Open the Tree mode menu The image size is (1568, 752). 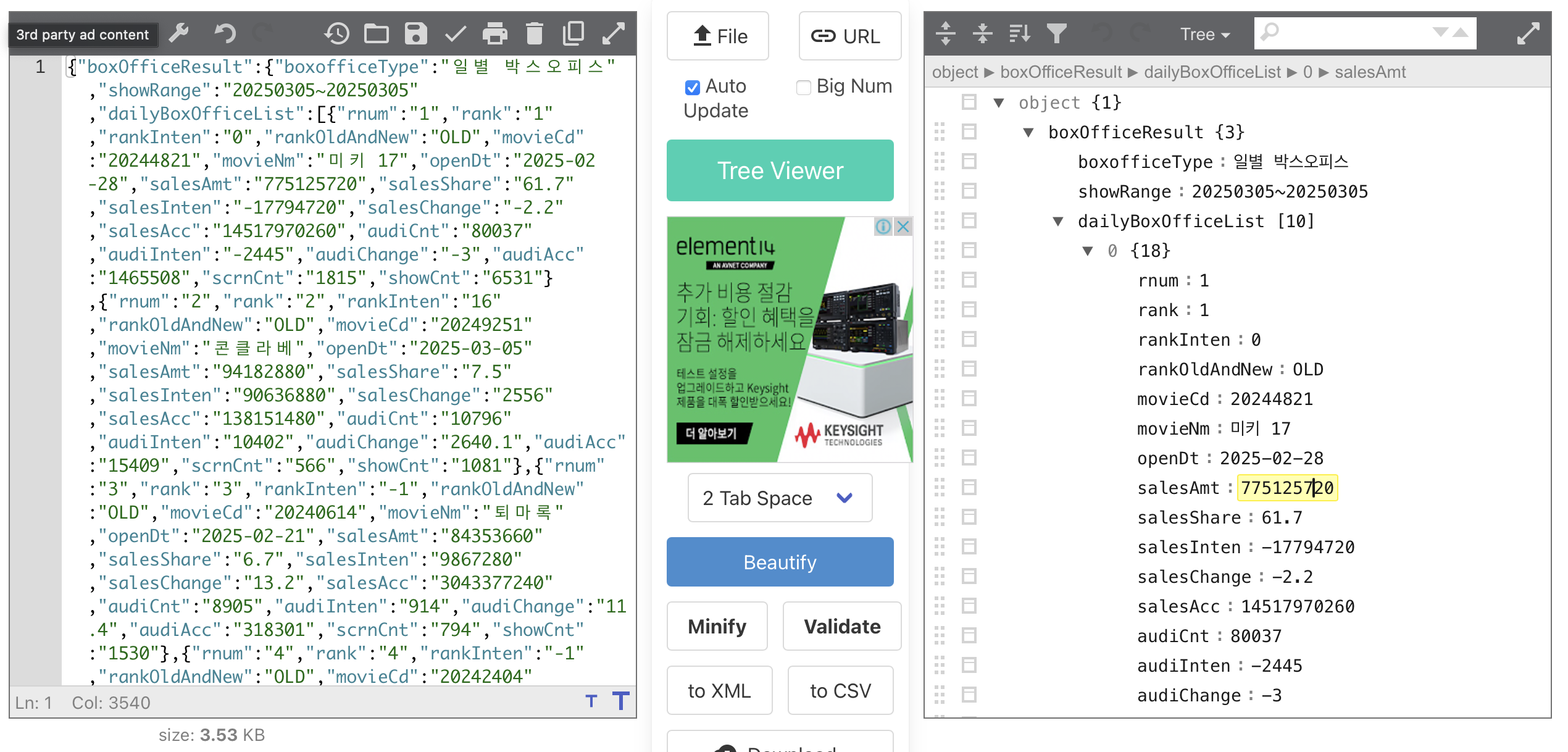[1204, 35]
